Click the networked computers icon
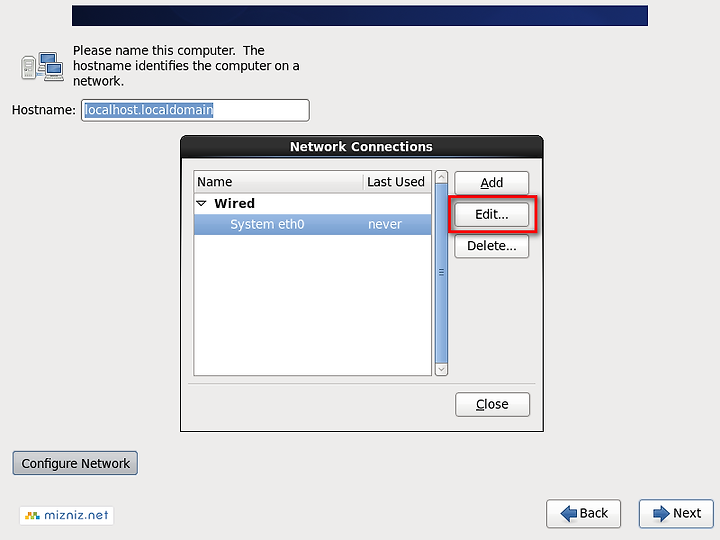The image size is (720, 540). coord(42,67)
